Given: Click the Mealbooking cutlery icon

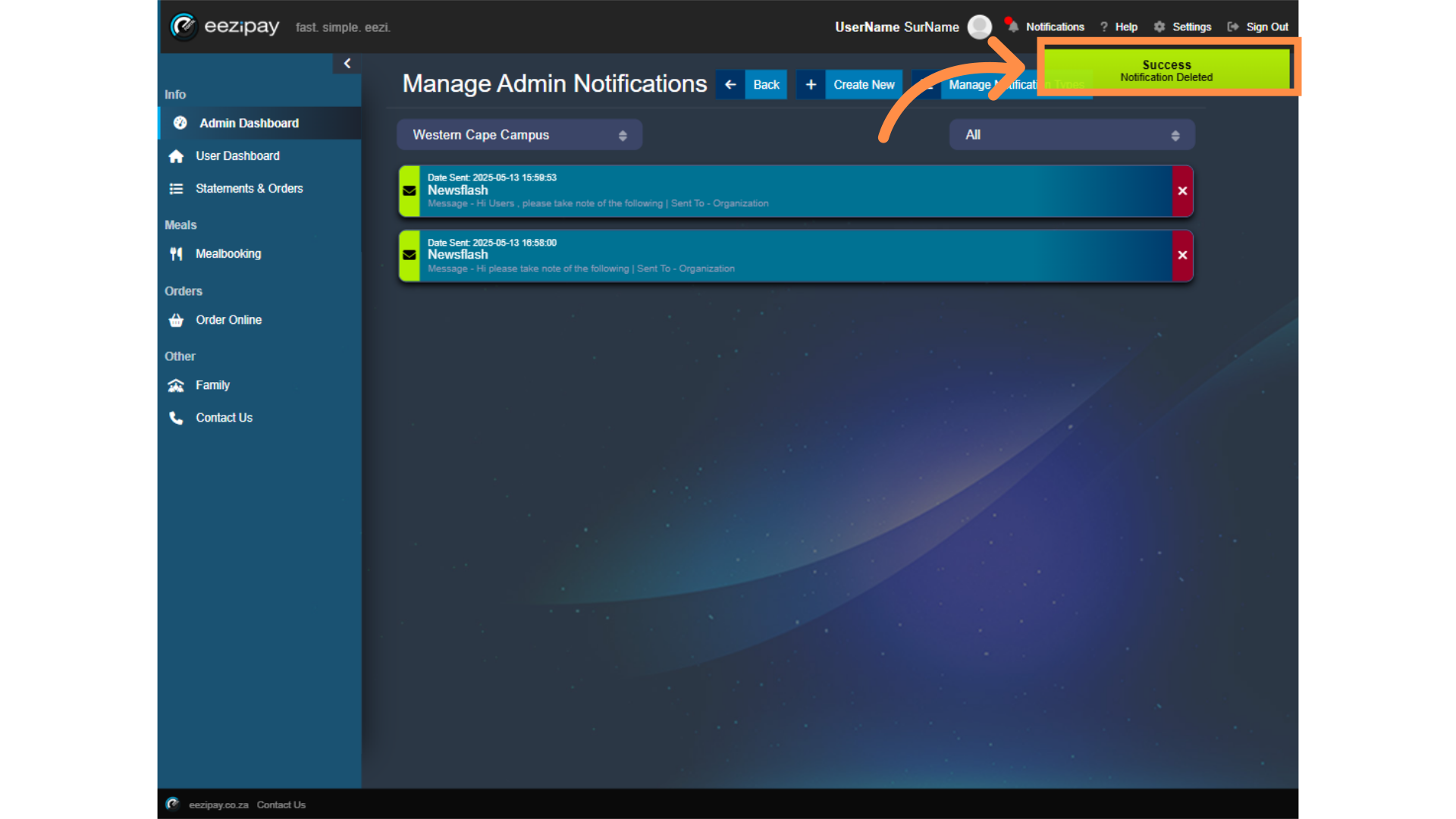Looking at the screenshot, I should pyautogui.click(x=176, y=254).
